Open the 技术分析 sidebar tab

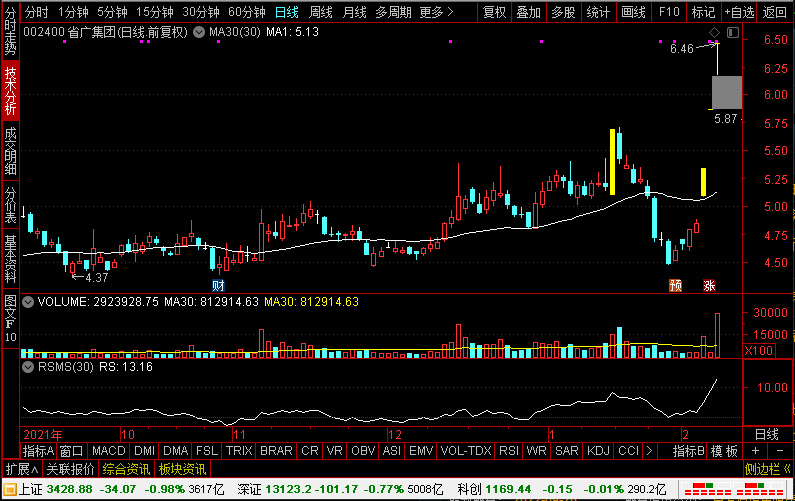pos(10,91)
